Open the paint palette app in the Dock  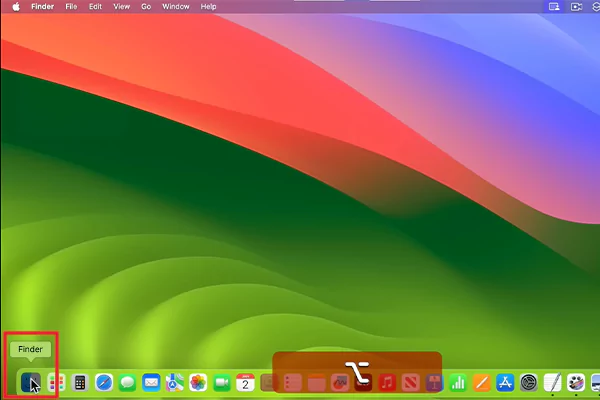(576, 382)
